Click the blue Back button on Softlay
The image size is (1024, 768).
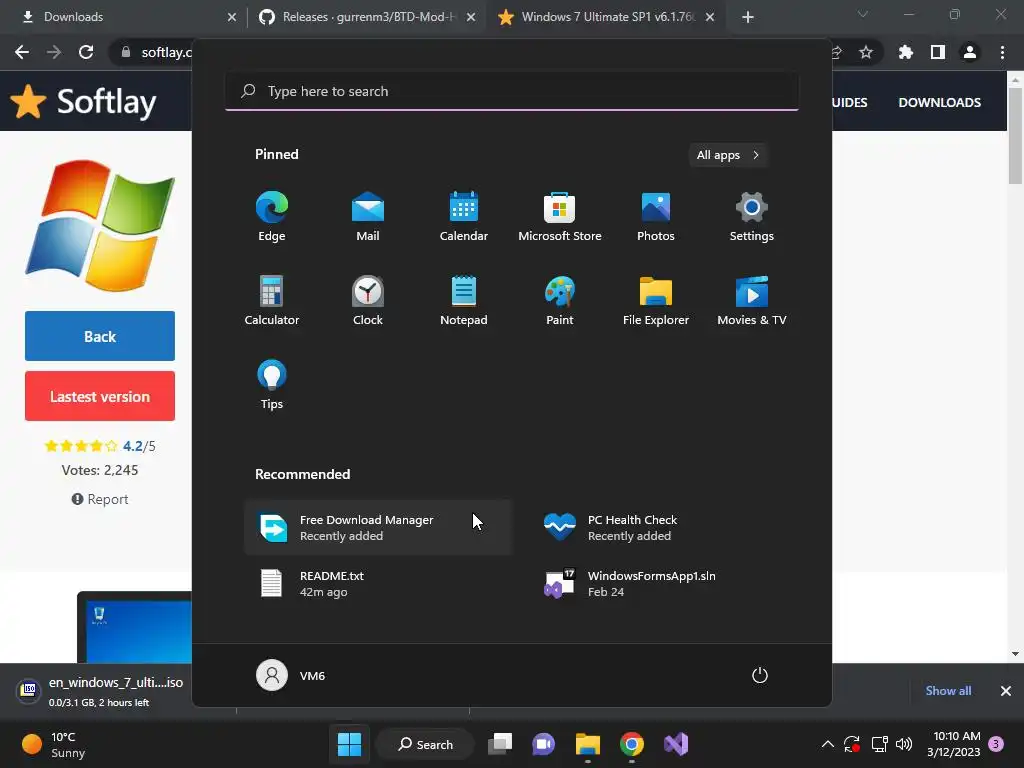(100, 336)
